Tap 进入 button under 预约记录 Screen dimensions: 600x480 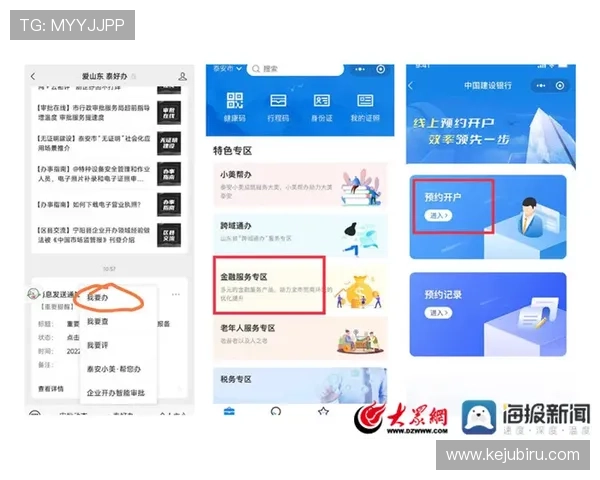tap(438, 313)
